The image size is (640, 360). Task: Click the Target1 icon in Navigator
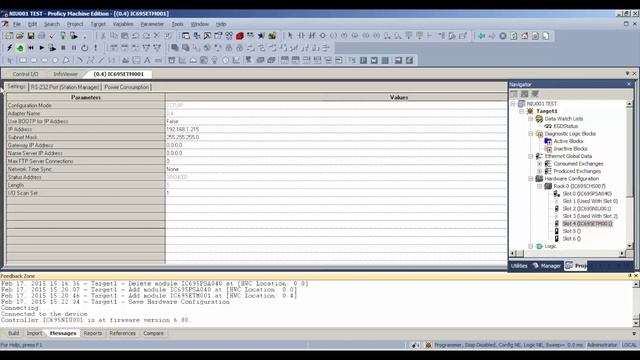tap(530, 111)
